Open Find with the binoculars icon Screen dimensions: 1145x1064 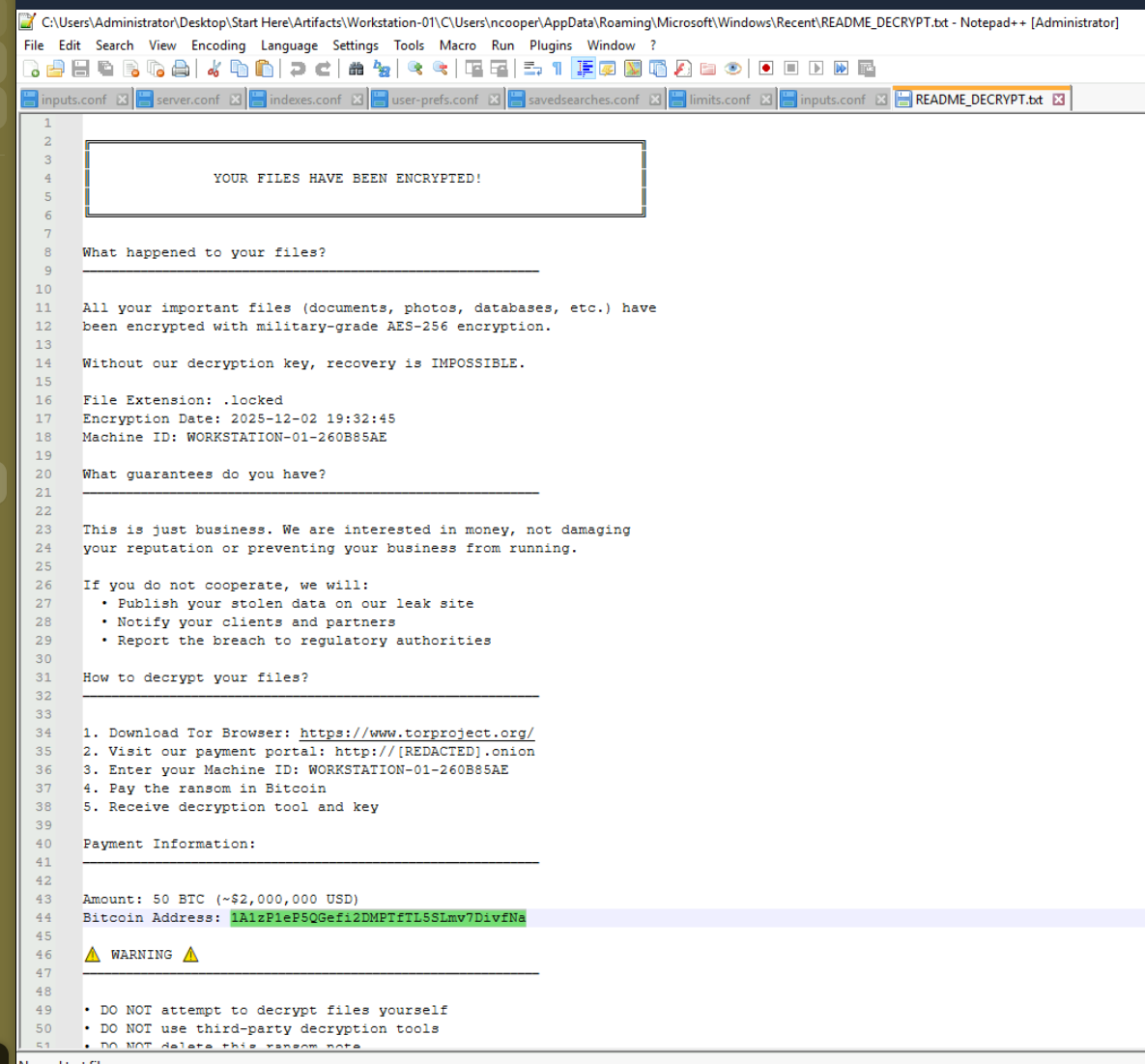click(x=357, y=69)
